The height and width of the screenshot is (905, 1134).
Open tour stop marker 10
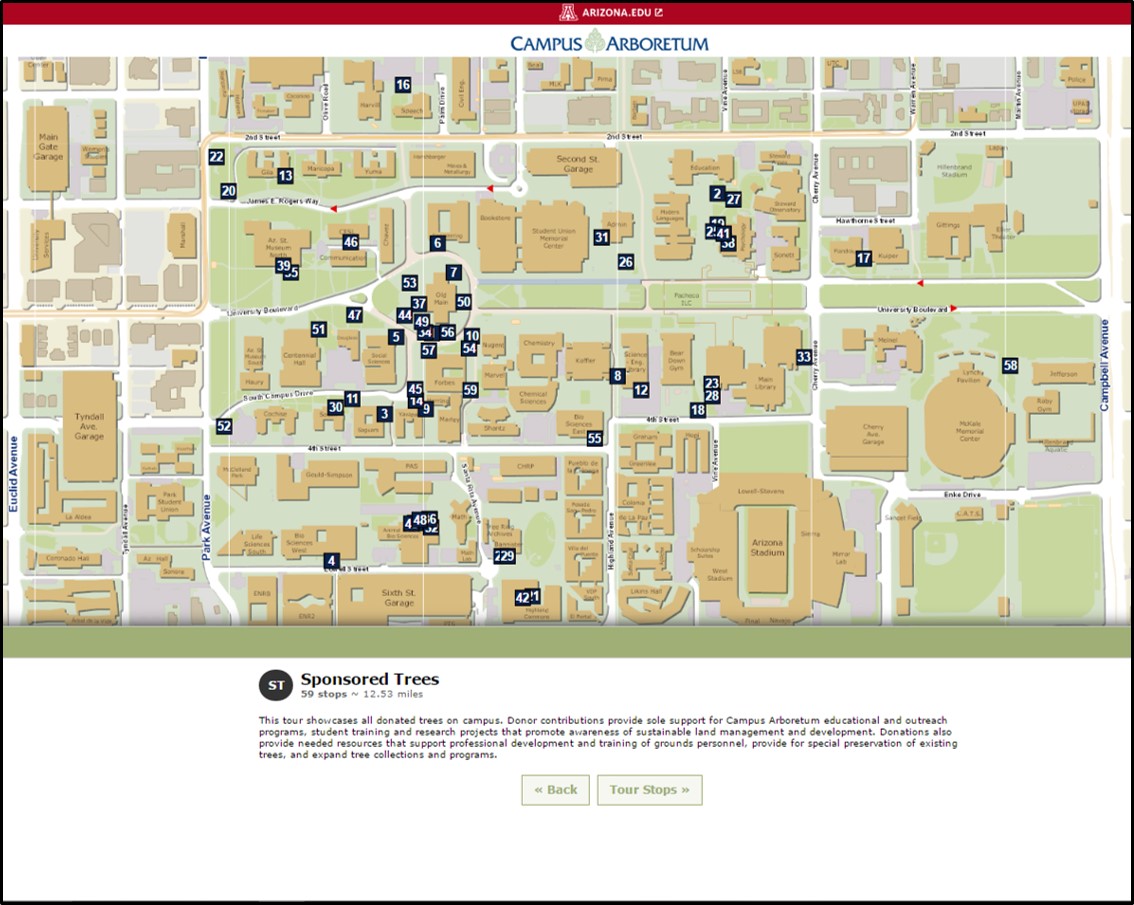[x=472, y=336]
